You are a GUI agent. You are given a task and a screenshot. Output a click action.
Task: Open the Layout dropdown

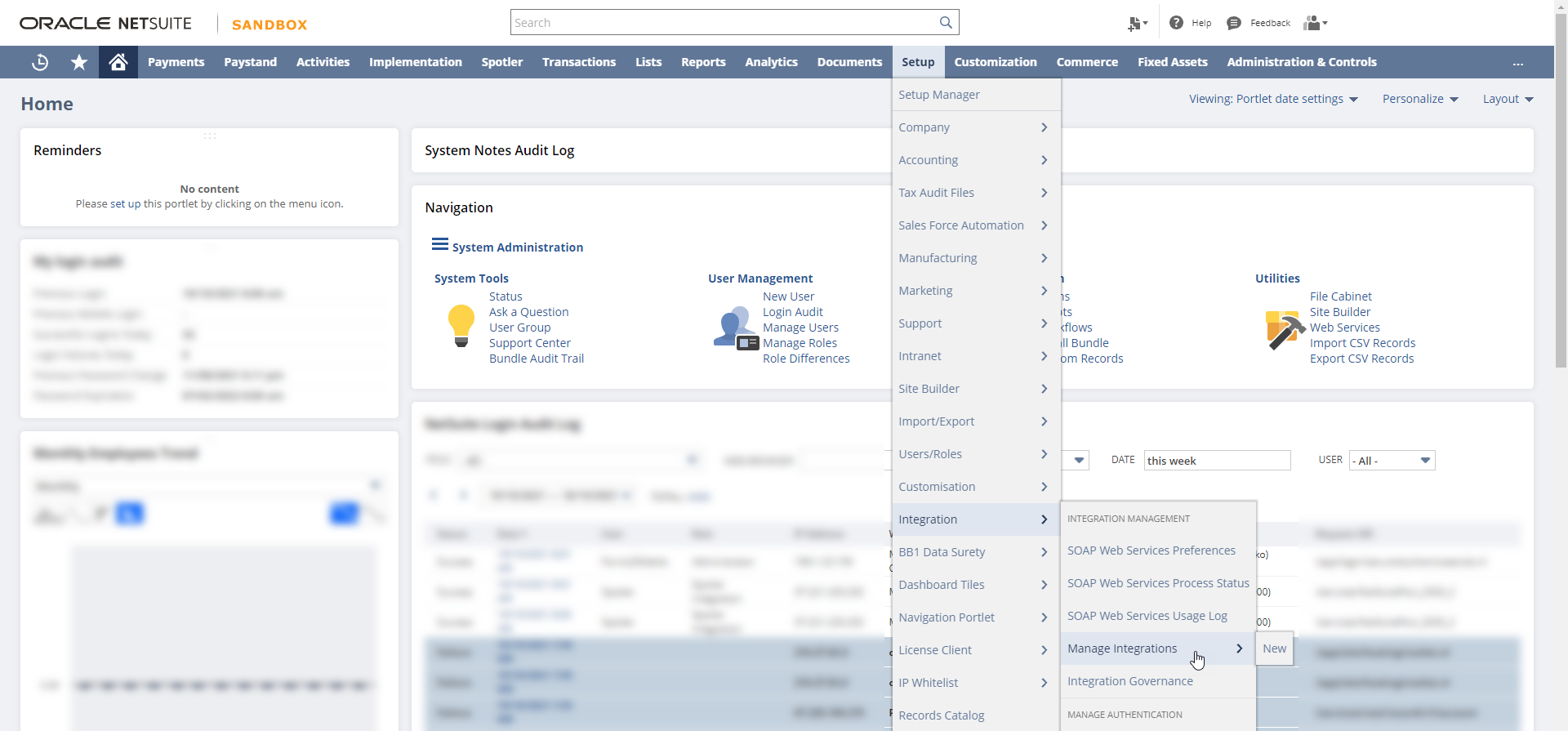(1508, 99)
